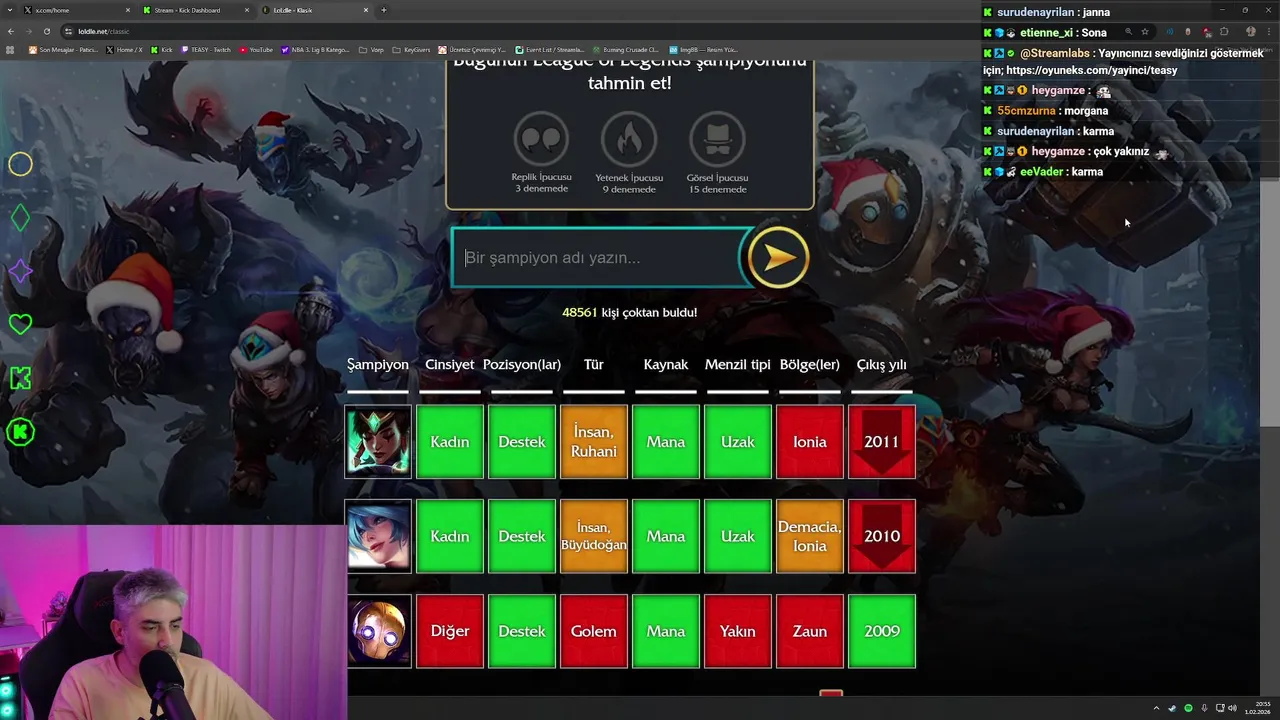Click the orange Demacia, Ionia cell
1280x720 pixels.
click(x=809, y=536)
